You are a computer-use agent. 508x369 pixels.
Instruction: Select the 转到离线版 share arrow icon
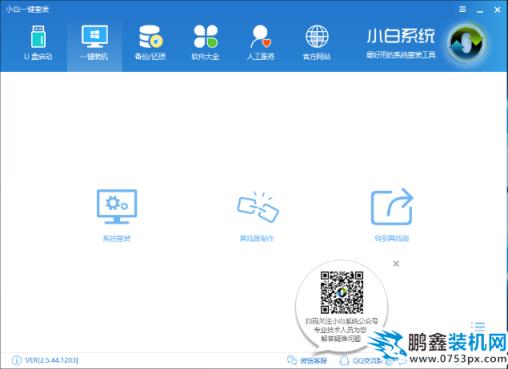(392, 207)
